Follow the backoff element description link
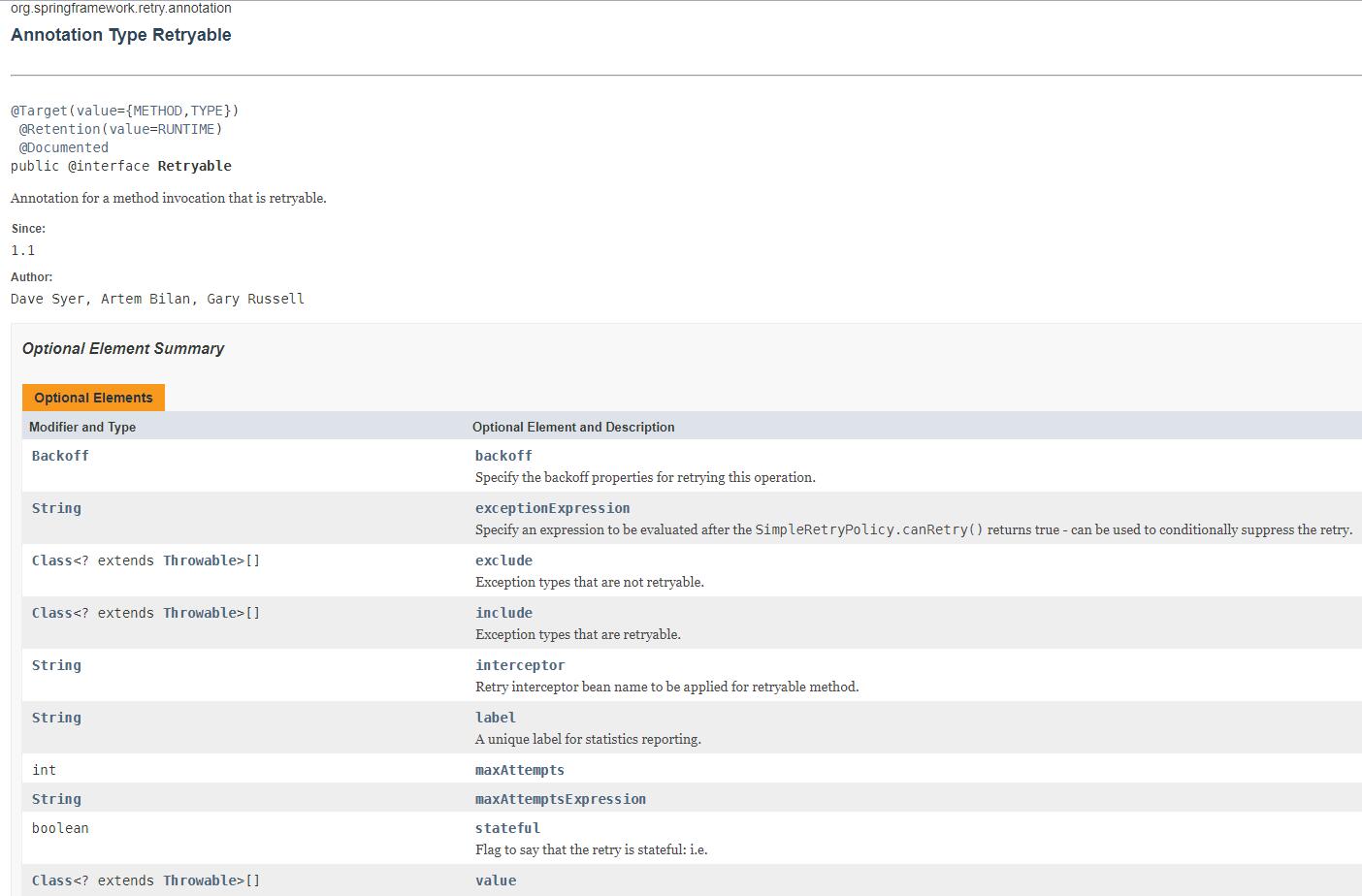This screenshot has height=896, width=1362. pyautogui.click(x=503, y=455)
